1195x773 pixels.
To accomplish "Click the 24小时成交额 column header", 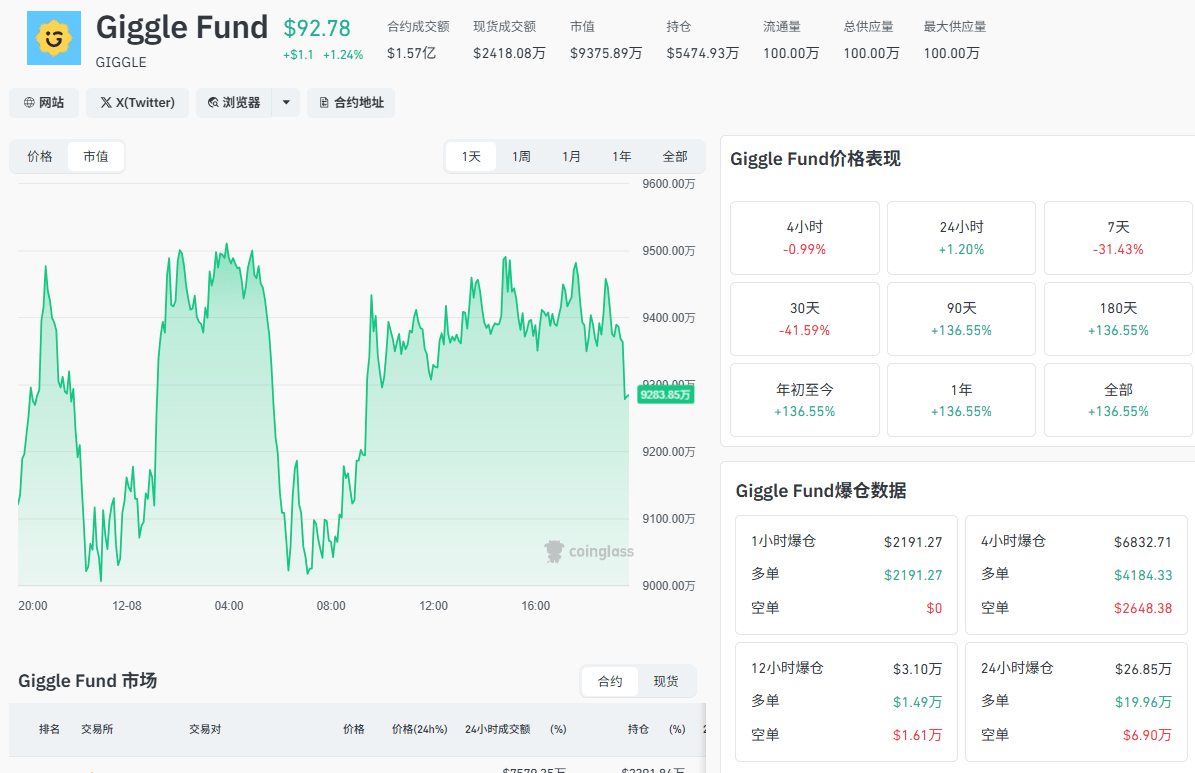I will click(x=498, y=730).
